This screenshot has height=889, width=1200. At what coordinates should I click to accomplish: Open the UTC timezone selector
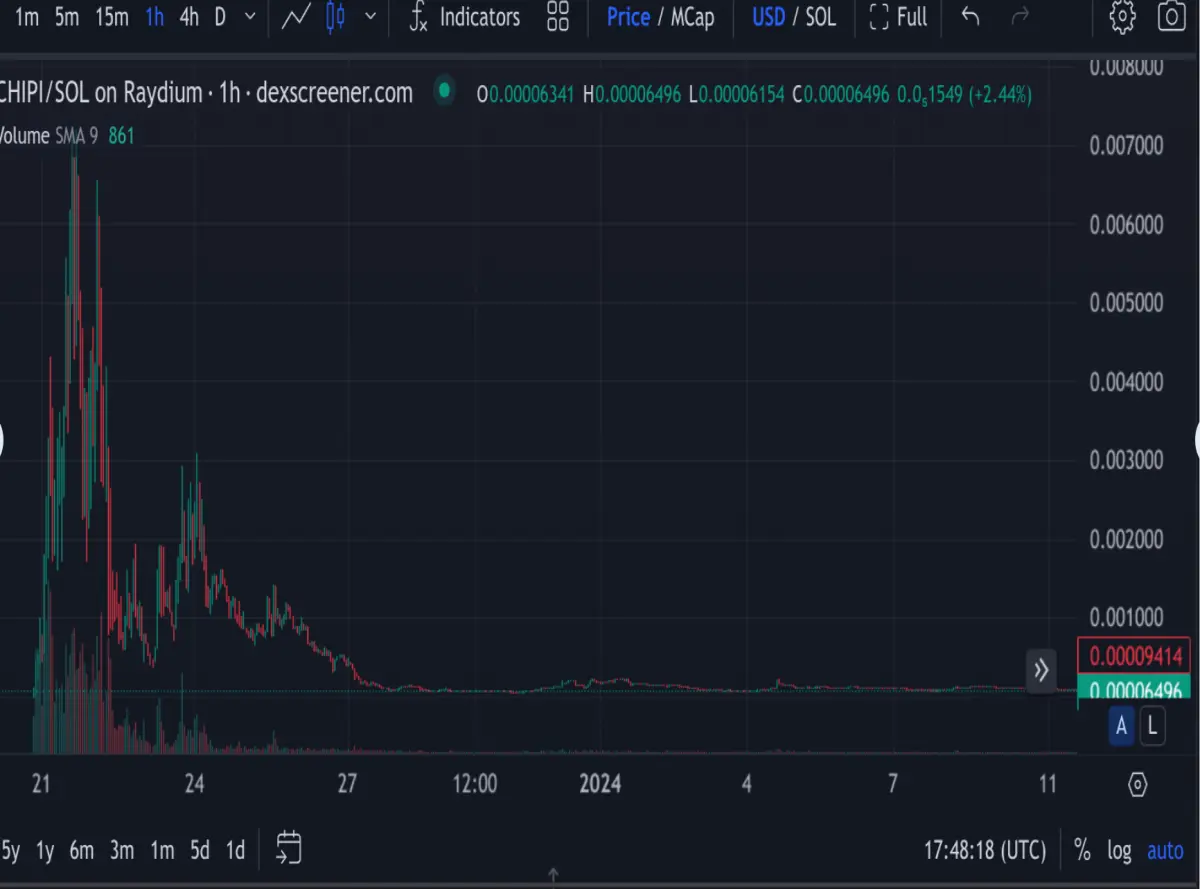pos(985,851)
